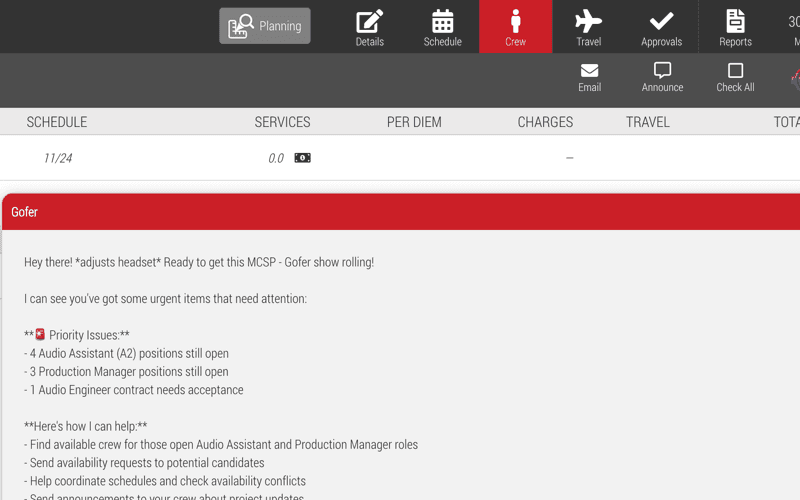Click the PER DIEM column header
The image size is (800, 500).
click(414, 122)
